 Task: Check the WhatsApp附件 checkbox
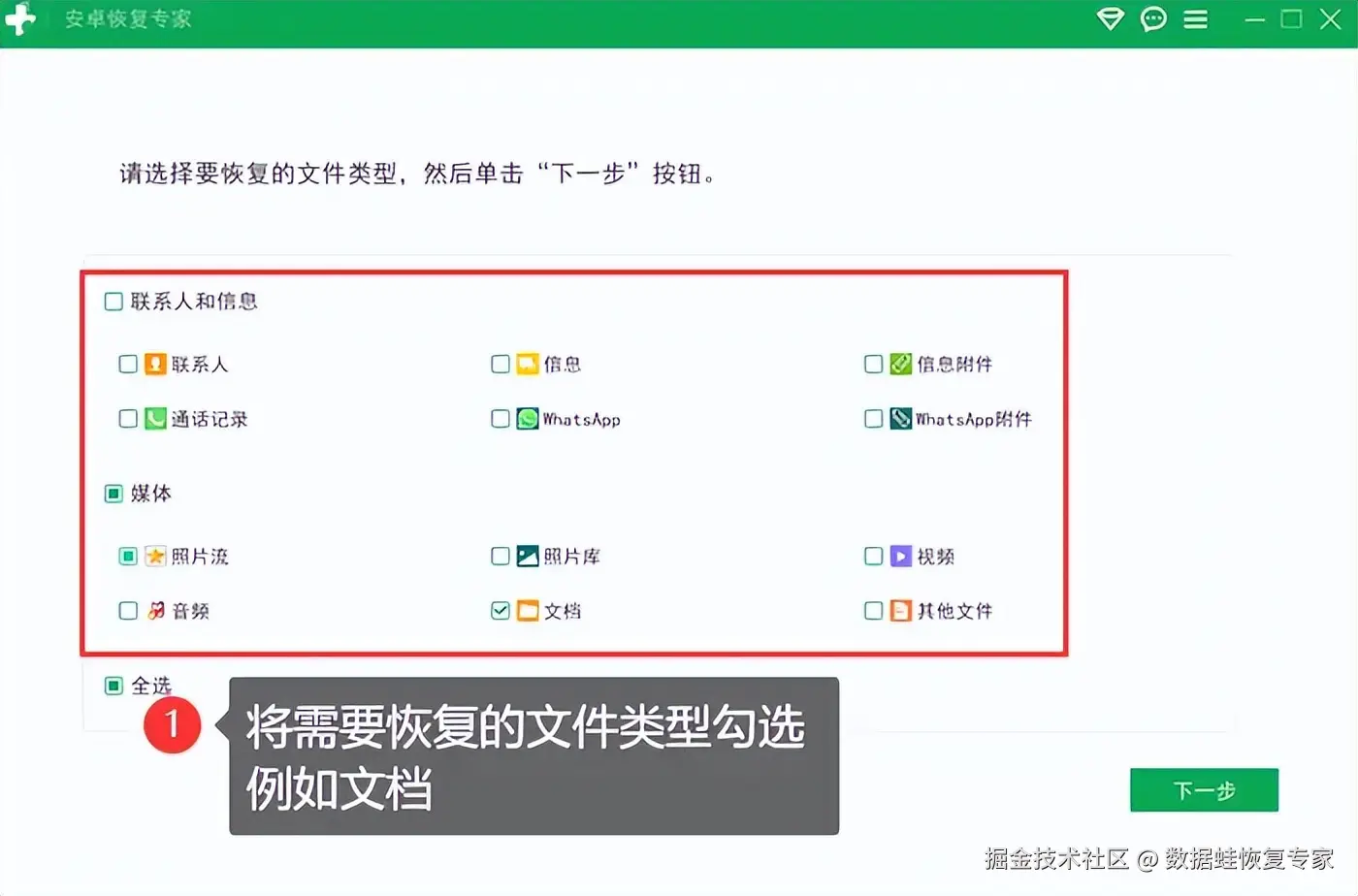point(873,419)
